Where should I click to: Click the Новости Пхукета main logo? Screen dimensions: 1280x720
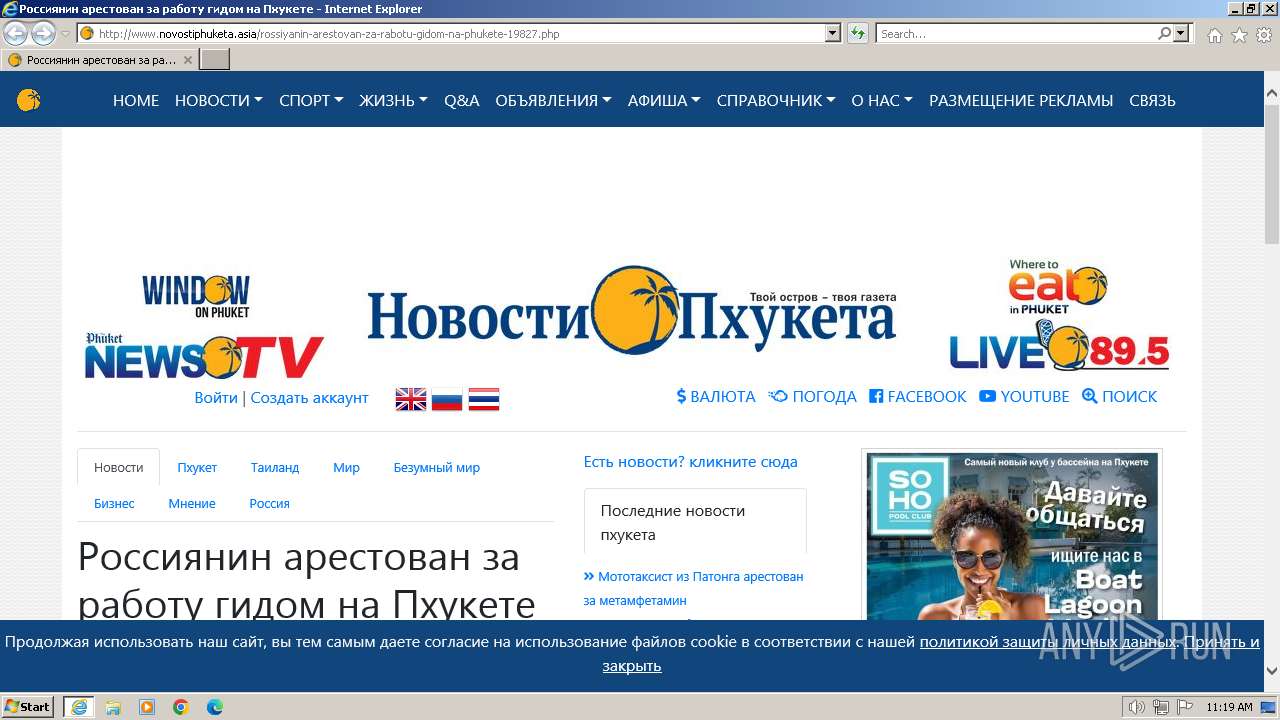click(x=632, y=311)
